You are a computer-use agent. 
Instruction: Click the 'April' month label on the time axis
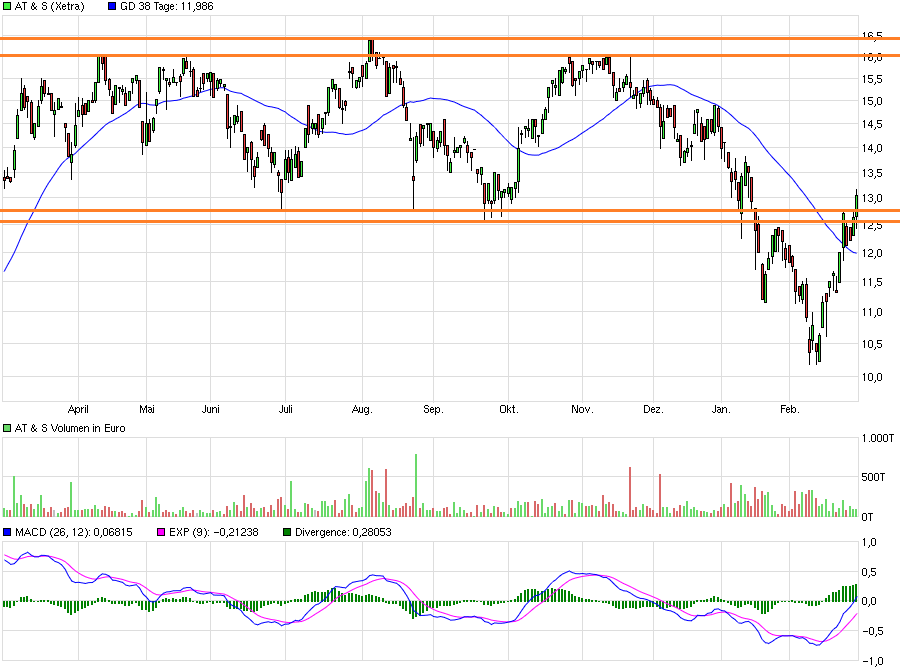click(78, 409)
